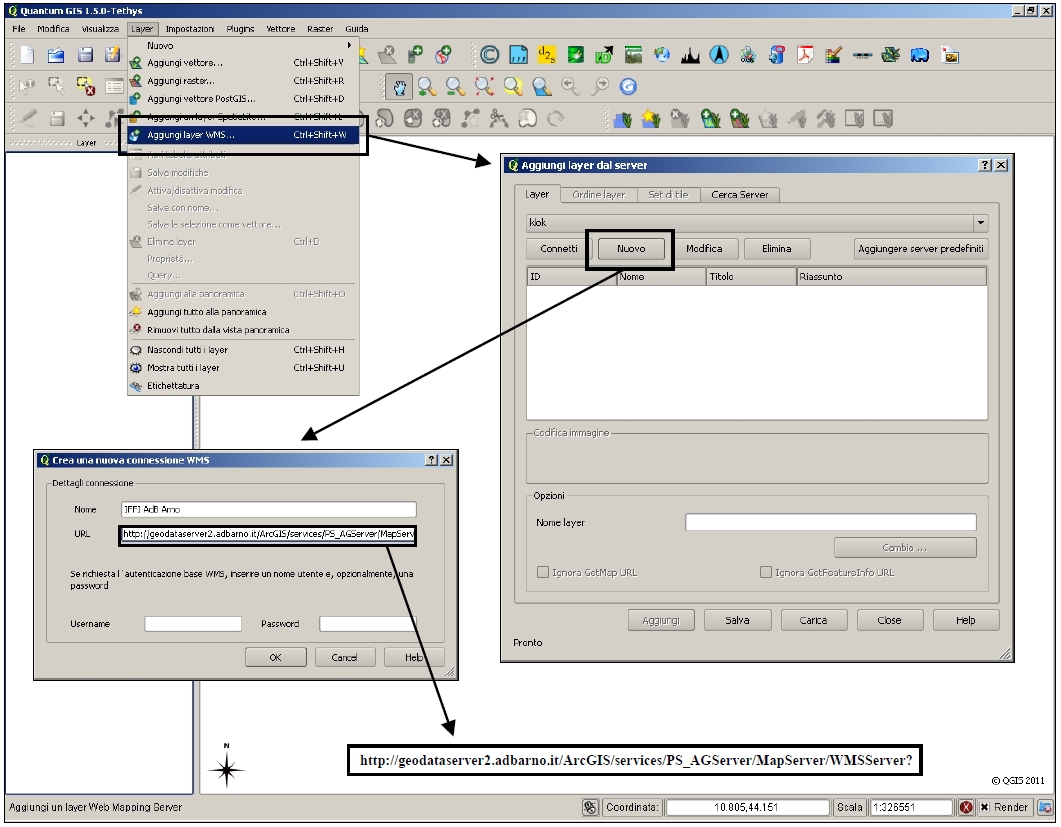Click the PDF export plugin icon
This screenshot has height=827, width=1061.
coord(805,55)
